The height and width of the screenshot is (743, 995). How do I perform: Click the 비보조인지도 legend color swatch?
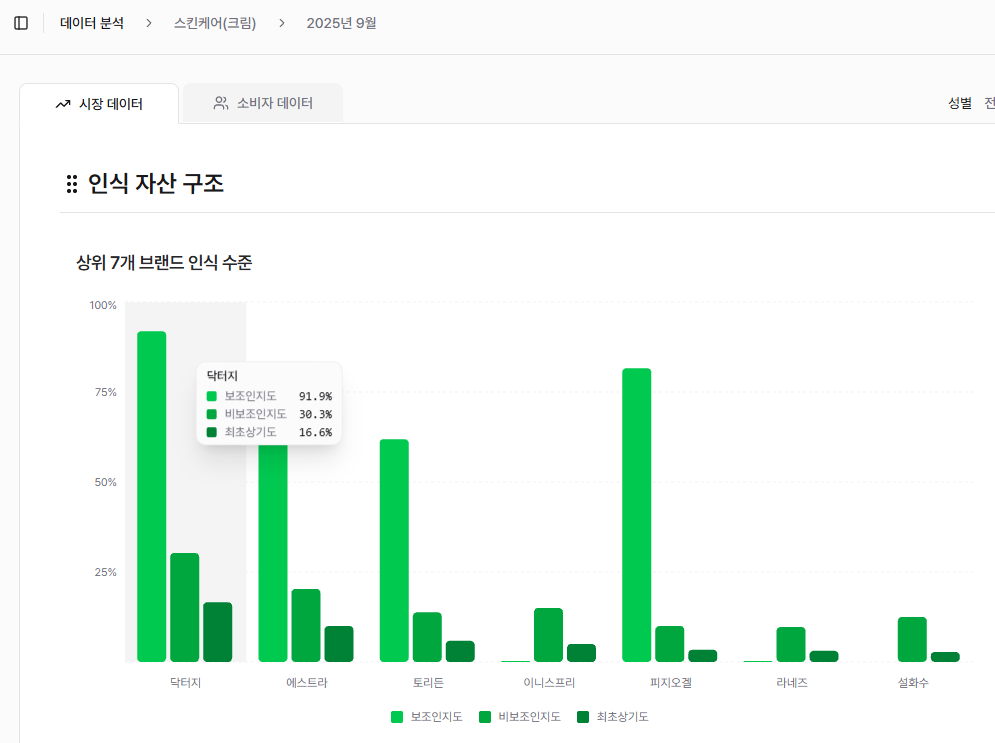485,717
